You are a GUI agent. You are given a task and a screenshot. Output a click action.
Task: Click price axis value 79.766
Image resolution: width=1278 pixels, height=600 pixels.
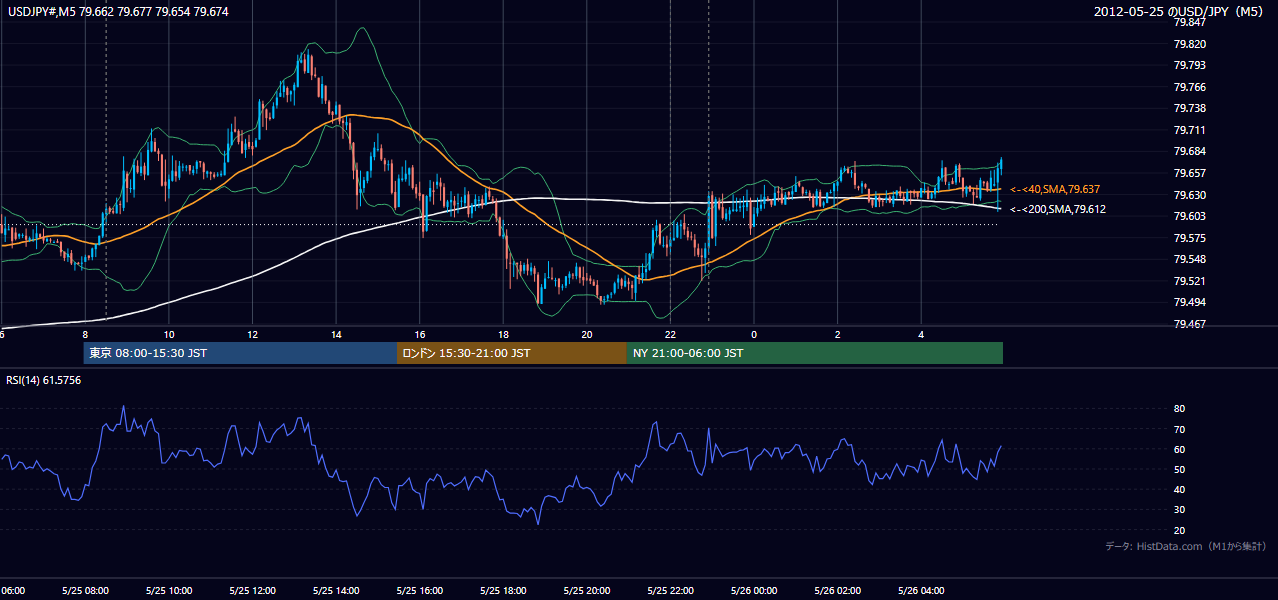pos(1189,87)
